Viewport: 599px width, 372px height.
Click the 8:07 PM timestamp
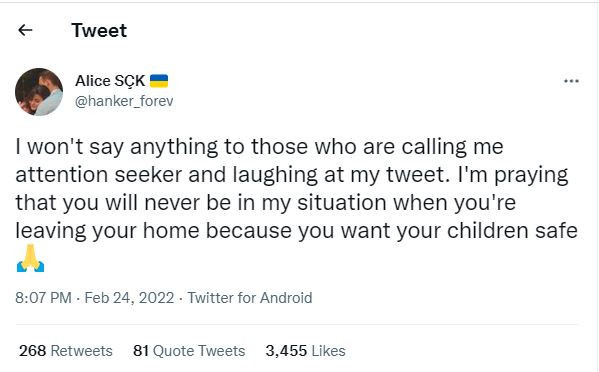pos(43,298)
